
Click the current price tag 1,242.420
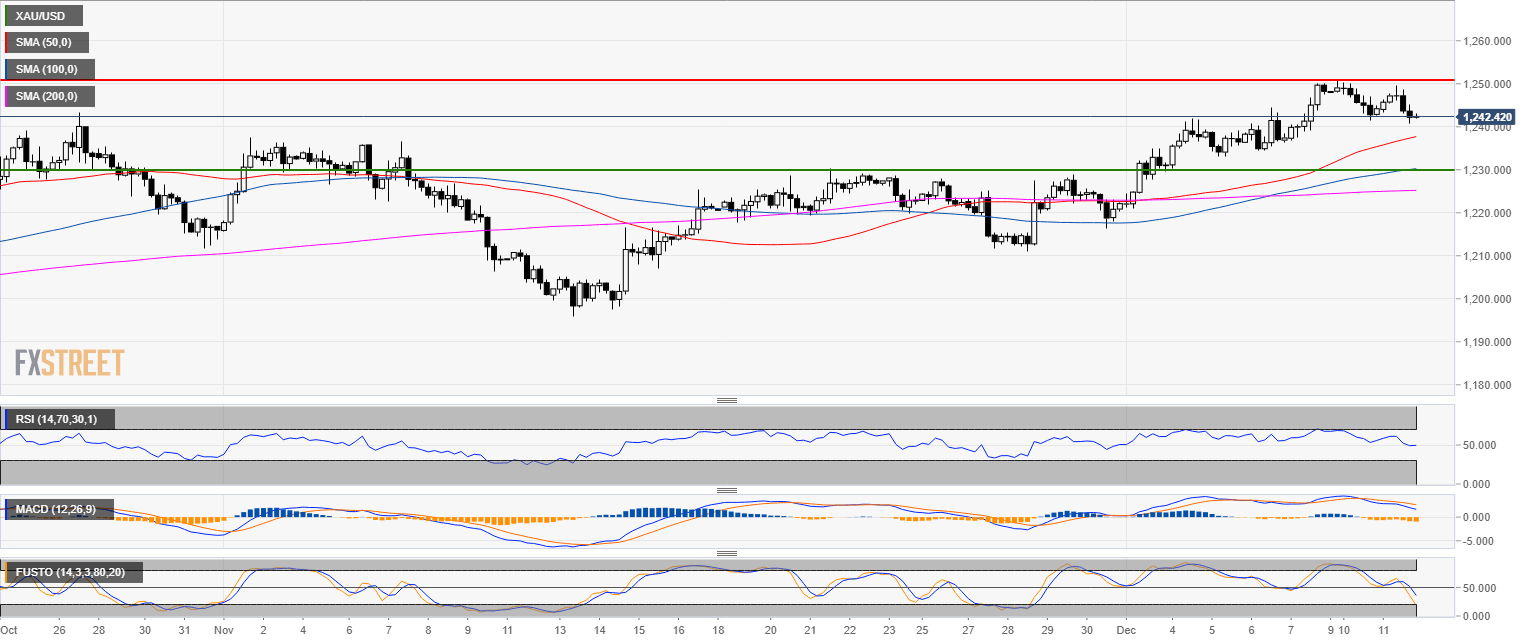(1486, 117)
